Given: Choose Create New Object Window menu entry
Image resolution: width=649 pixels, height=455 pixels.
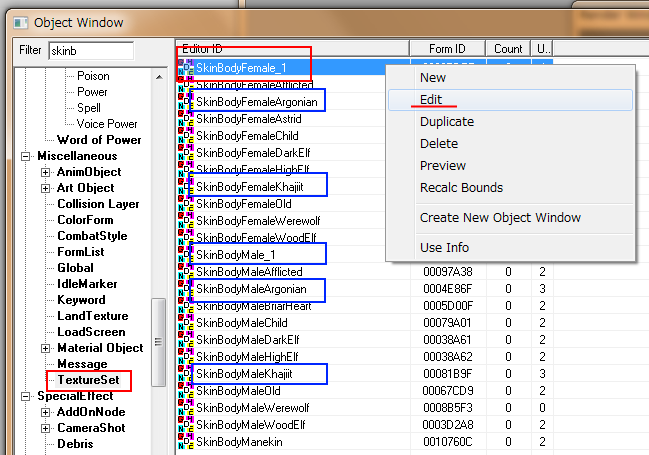Looking at the screenshot, I should pyautogui.click(x=510, y=217).
